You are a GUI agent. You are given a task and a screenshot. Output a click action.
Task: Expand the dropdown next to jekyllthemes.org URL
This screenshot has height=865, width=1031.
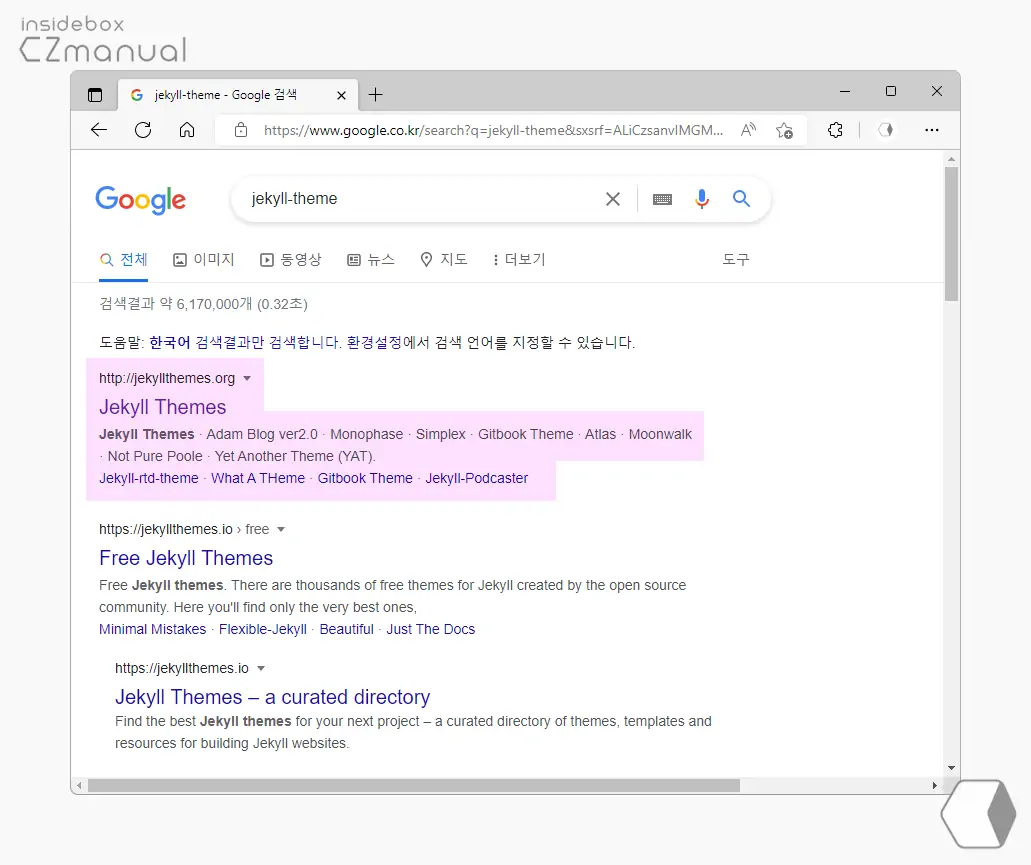coord(247,378)
